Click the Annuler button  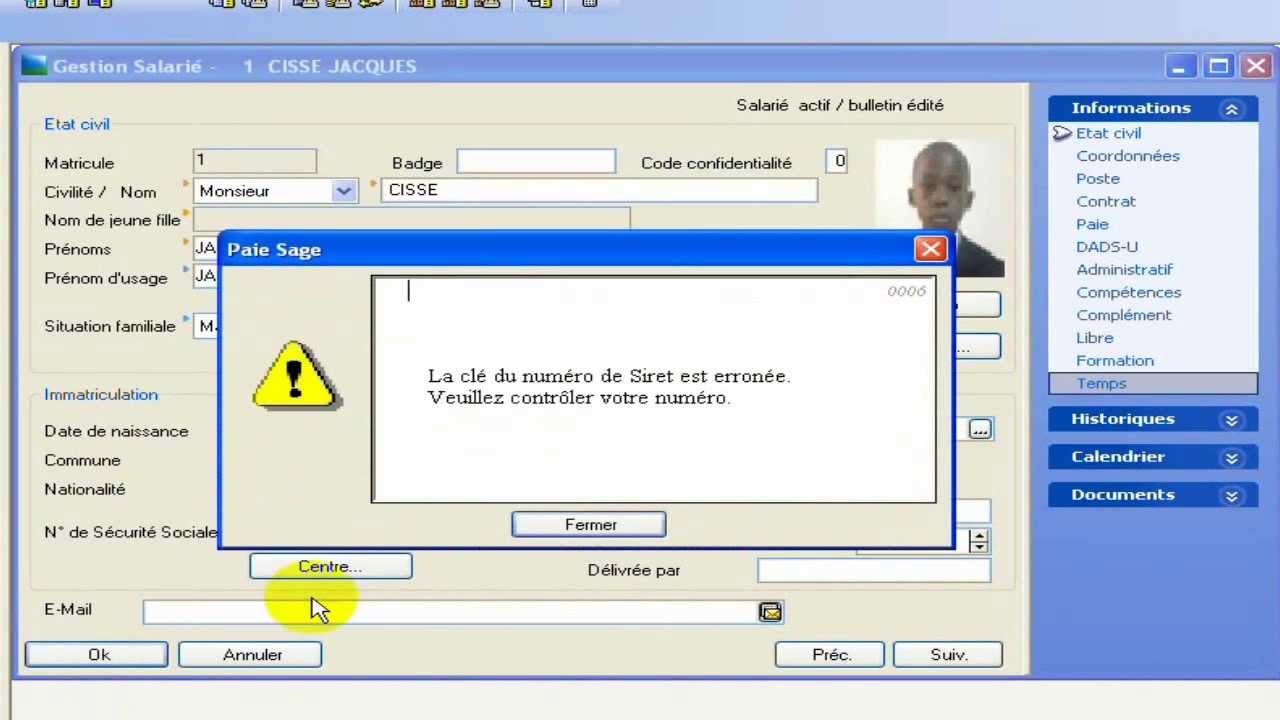point(250,655)
